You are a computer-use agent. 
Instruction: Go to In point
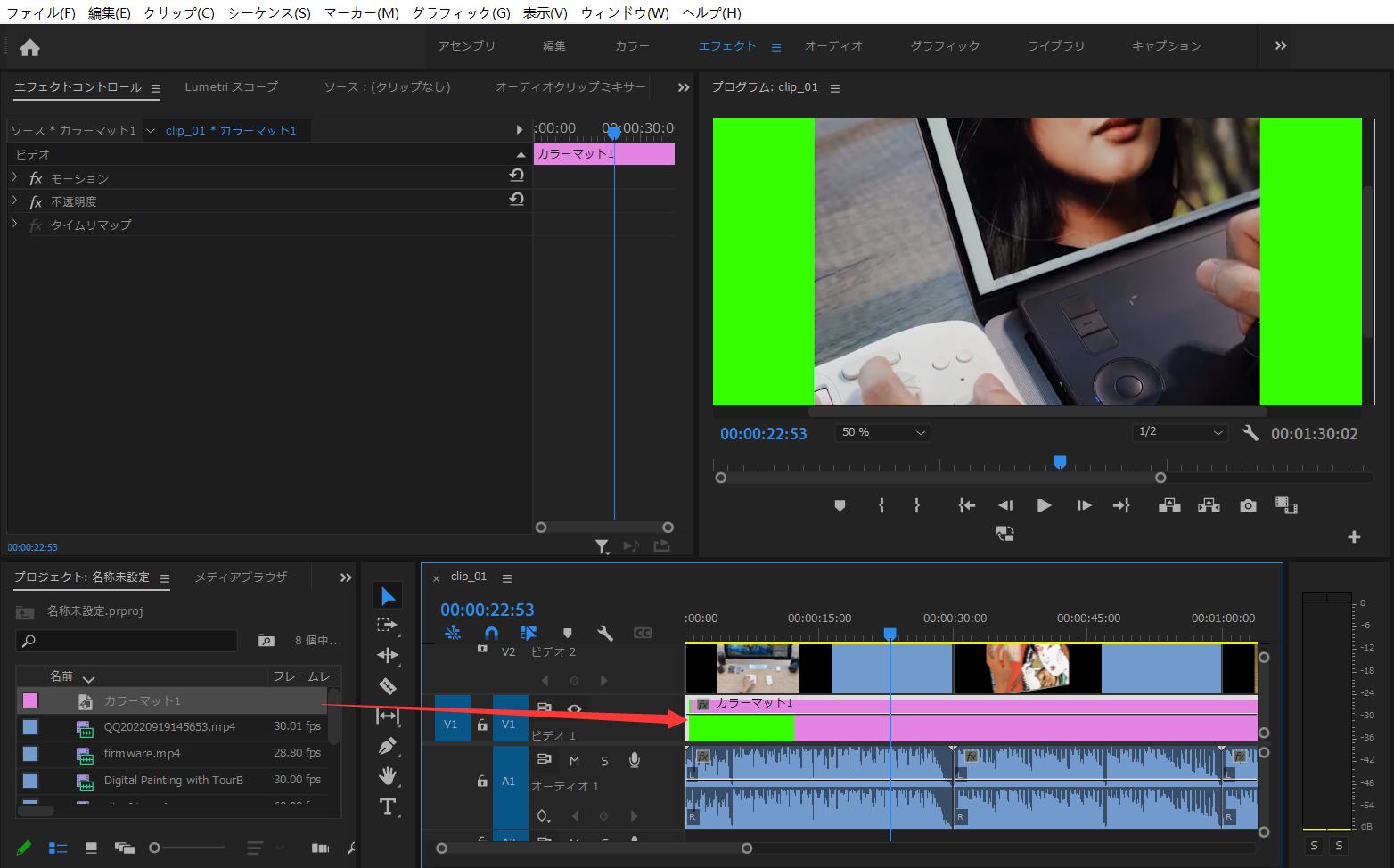point(966,505)
